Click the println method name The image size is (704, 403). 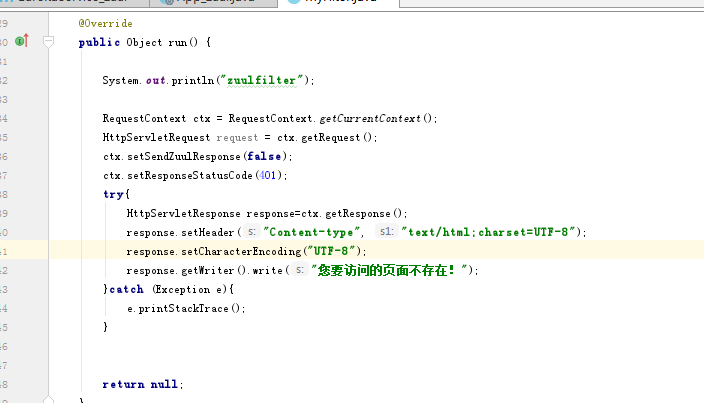pos(193,80)
